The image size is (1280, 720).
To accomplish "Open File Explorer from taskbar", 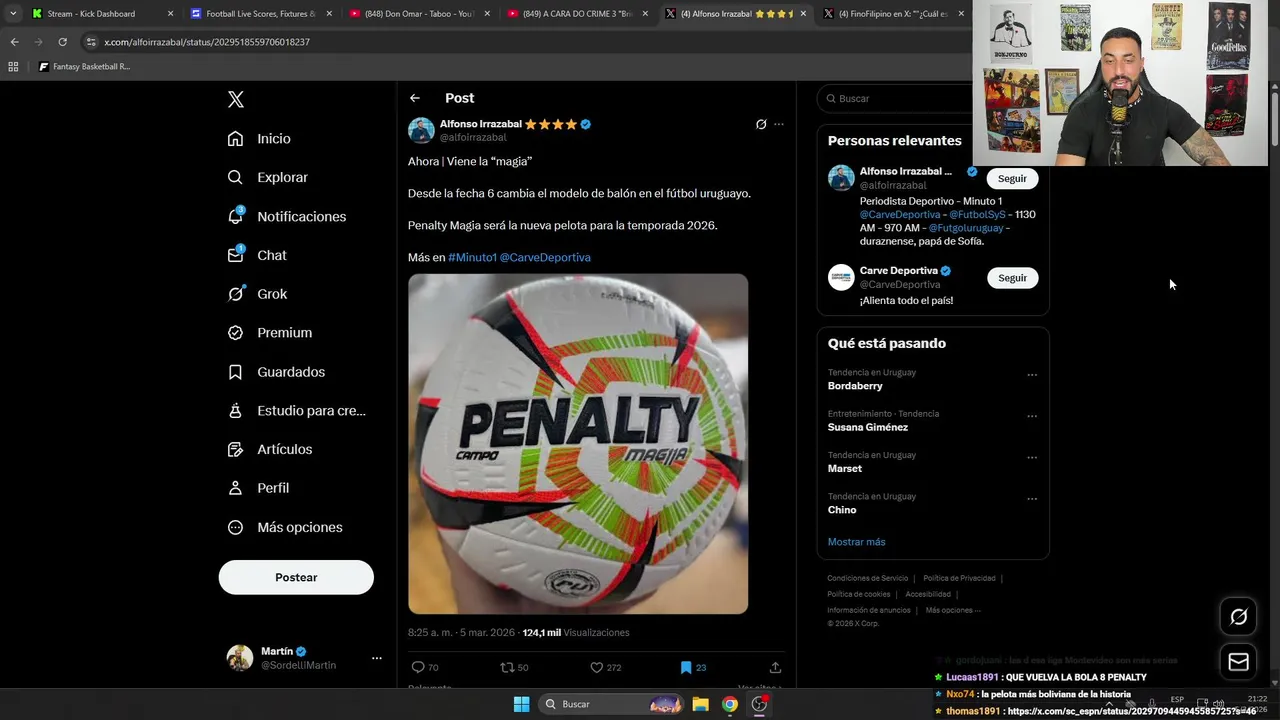I will (700, 704).
